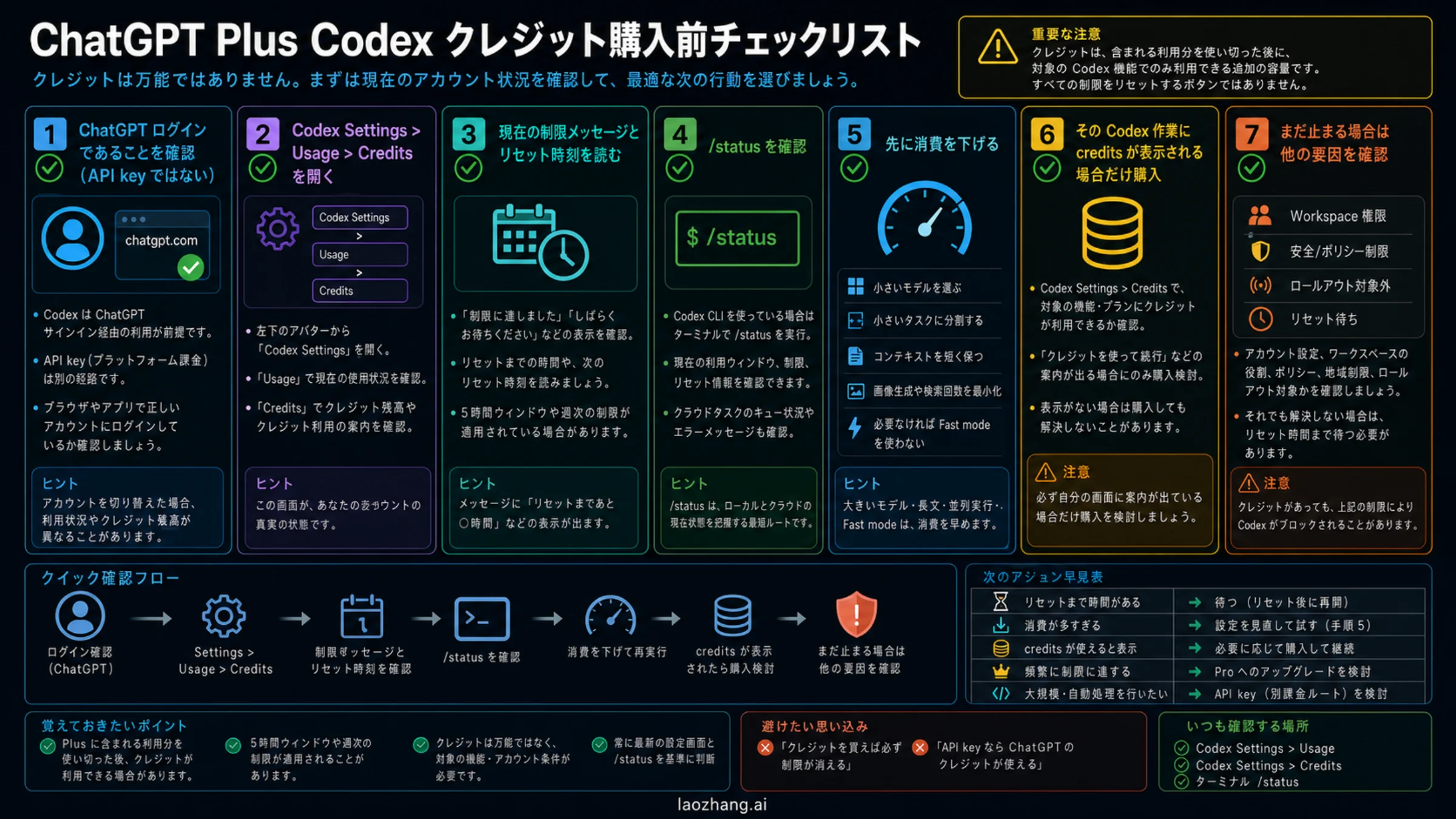Open the laozhang.ai link at the bottom
1456x819 pixels.
coord(722,804)
